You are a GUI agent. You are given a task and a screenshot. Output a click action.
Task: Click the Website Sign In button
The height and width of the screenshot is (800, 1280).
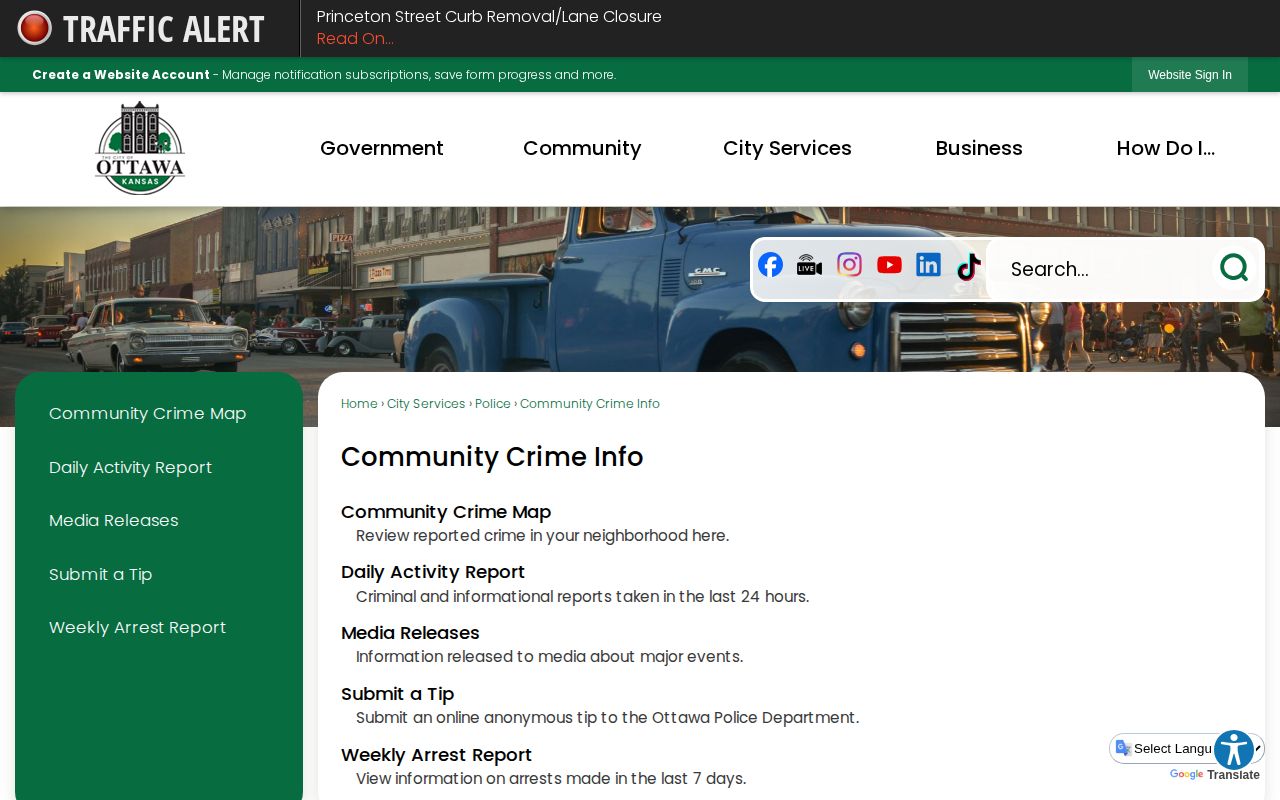[x=1190, y=75]
